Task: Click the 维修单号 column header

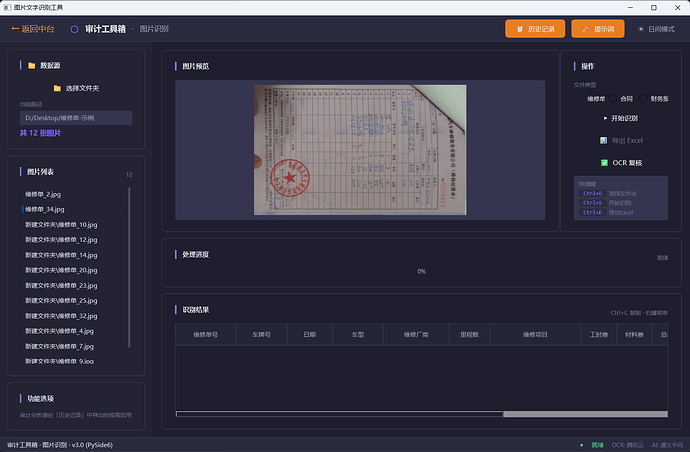Action: click(x=206, y=334)
